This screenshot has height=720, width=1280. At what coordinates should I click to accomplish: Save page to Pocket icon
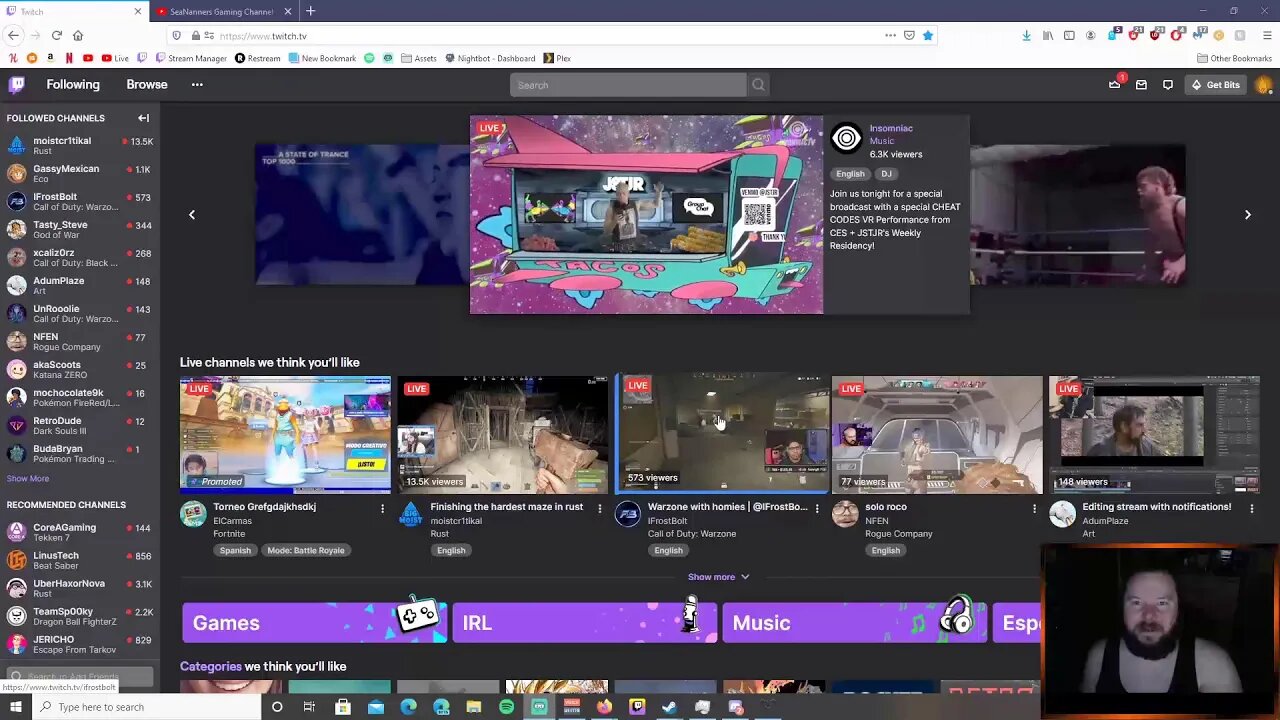pyautogui.click(x=909, y=36)
